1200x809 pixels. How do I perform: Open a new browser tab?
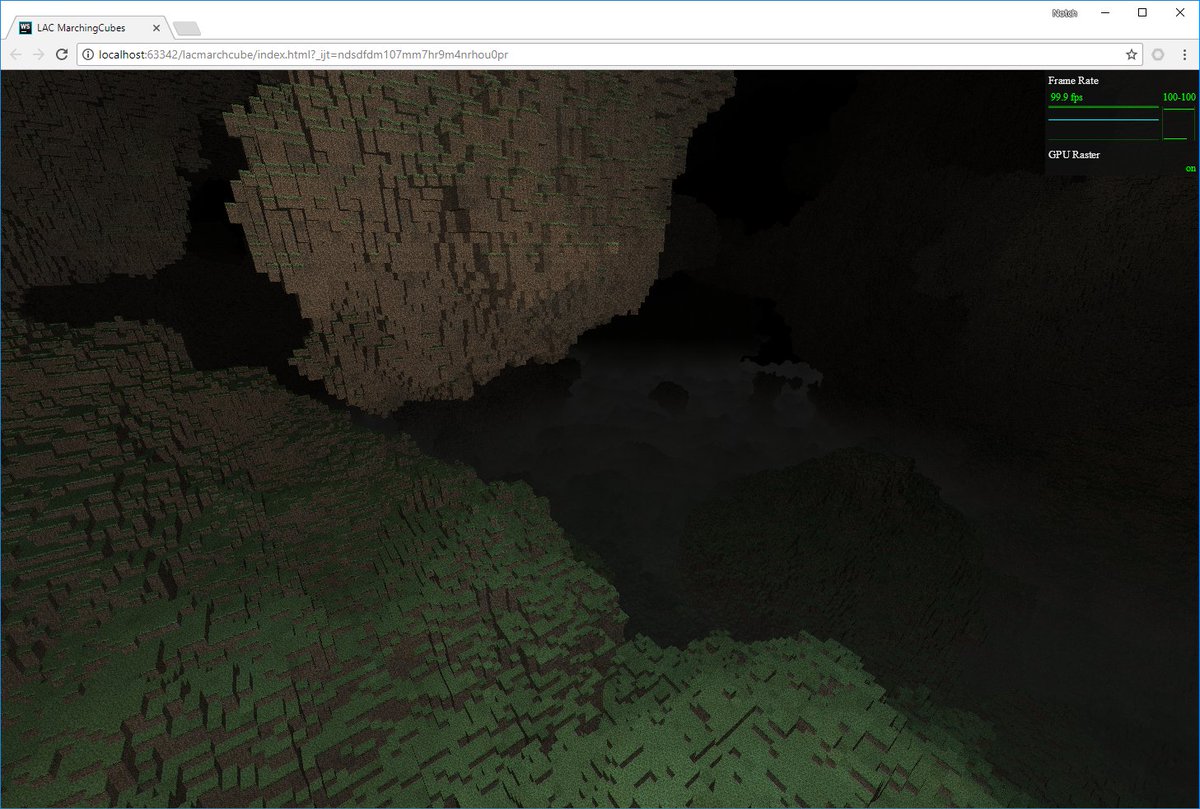tap(186, 28)
